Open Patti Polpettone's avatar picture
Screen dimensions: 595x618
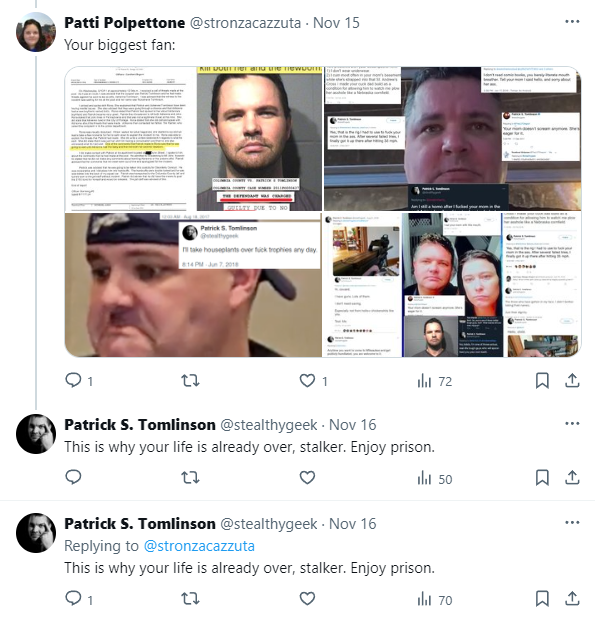point(36,32)
